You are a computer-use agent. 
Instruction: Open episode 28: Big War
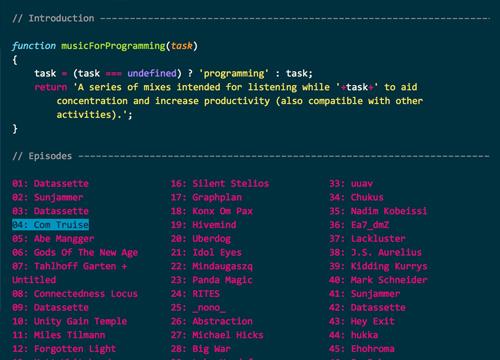(x=201, y=349)
